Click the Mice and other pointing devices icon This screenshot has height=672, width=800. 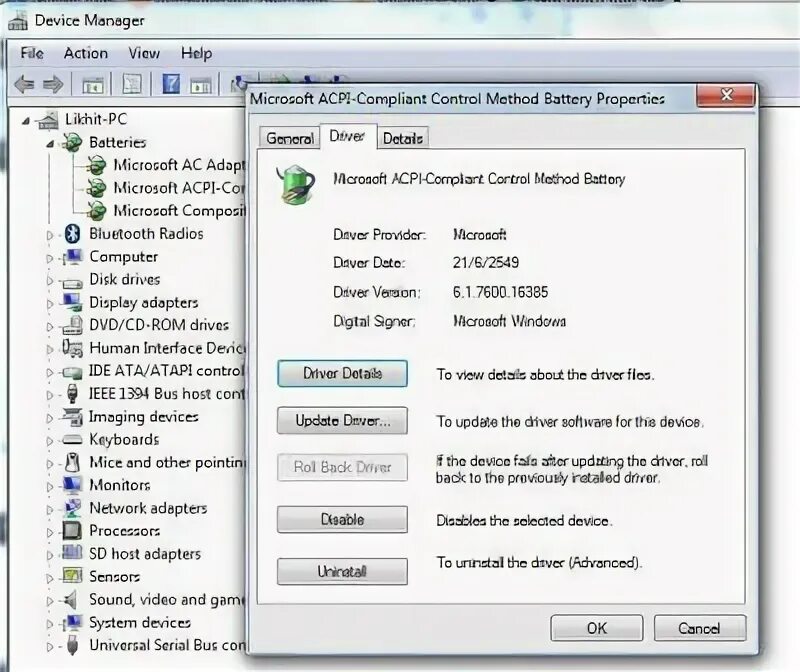point(72,462)
